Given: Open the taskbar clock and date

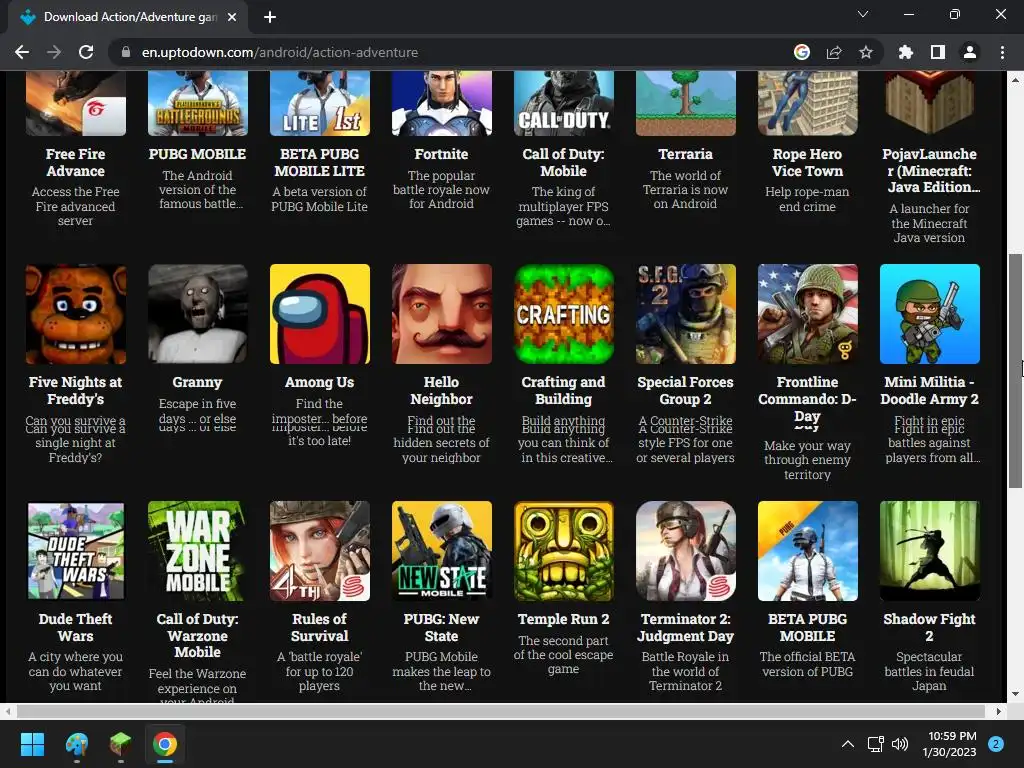Looking at the screenshot, I should click(x=950, y=744).
